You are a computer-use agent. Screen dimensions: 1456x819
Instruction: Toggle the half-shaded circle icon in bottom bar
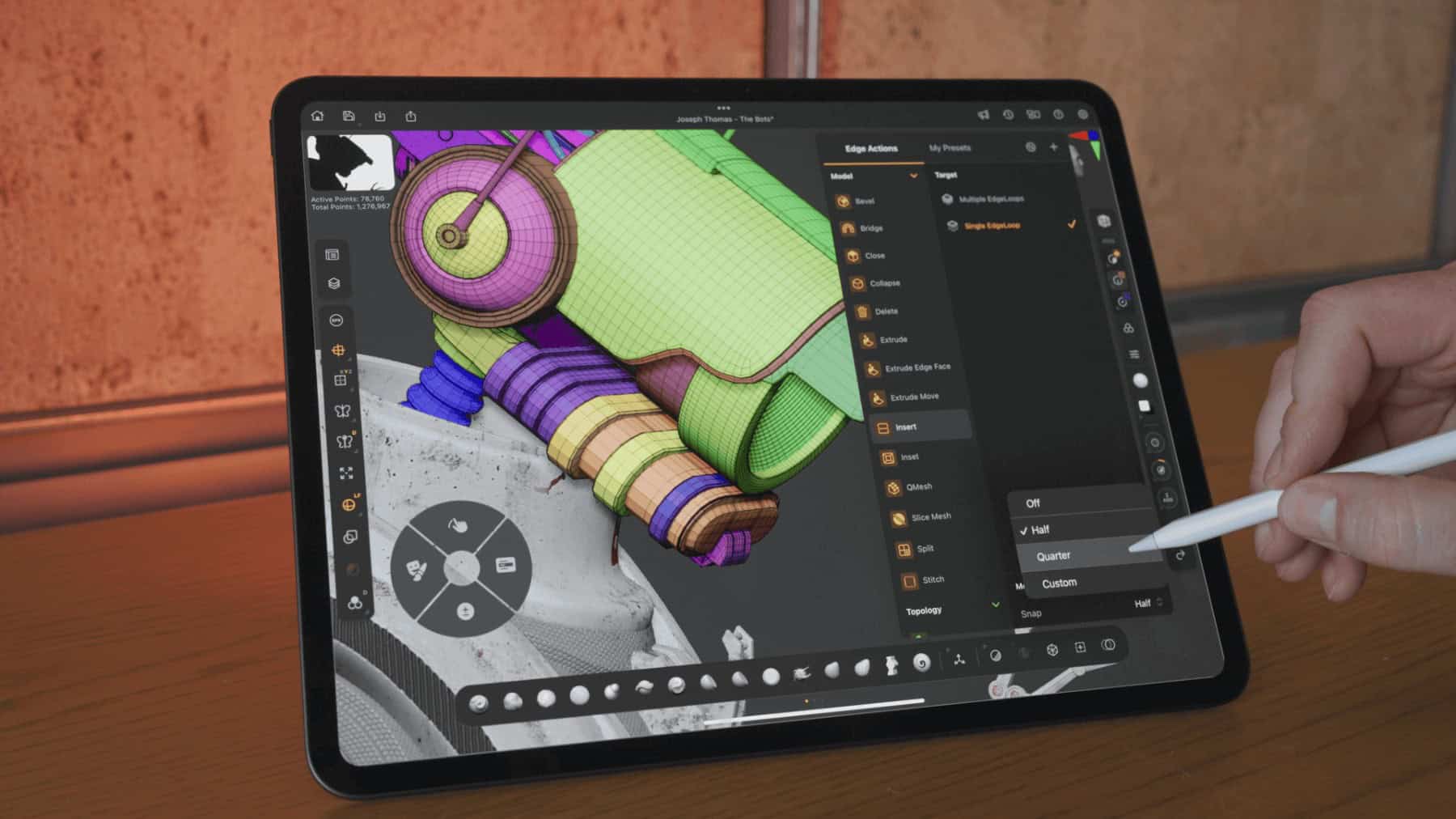point(996,656)
